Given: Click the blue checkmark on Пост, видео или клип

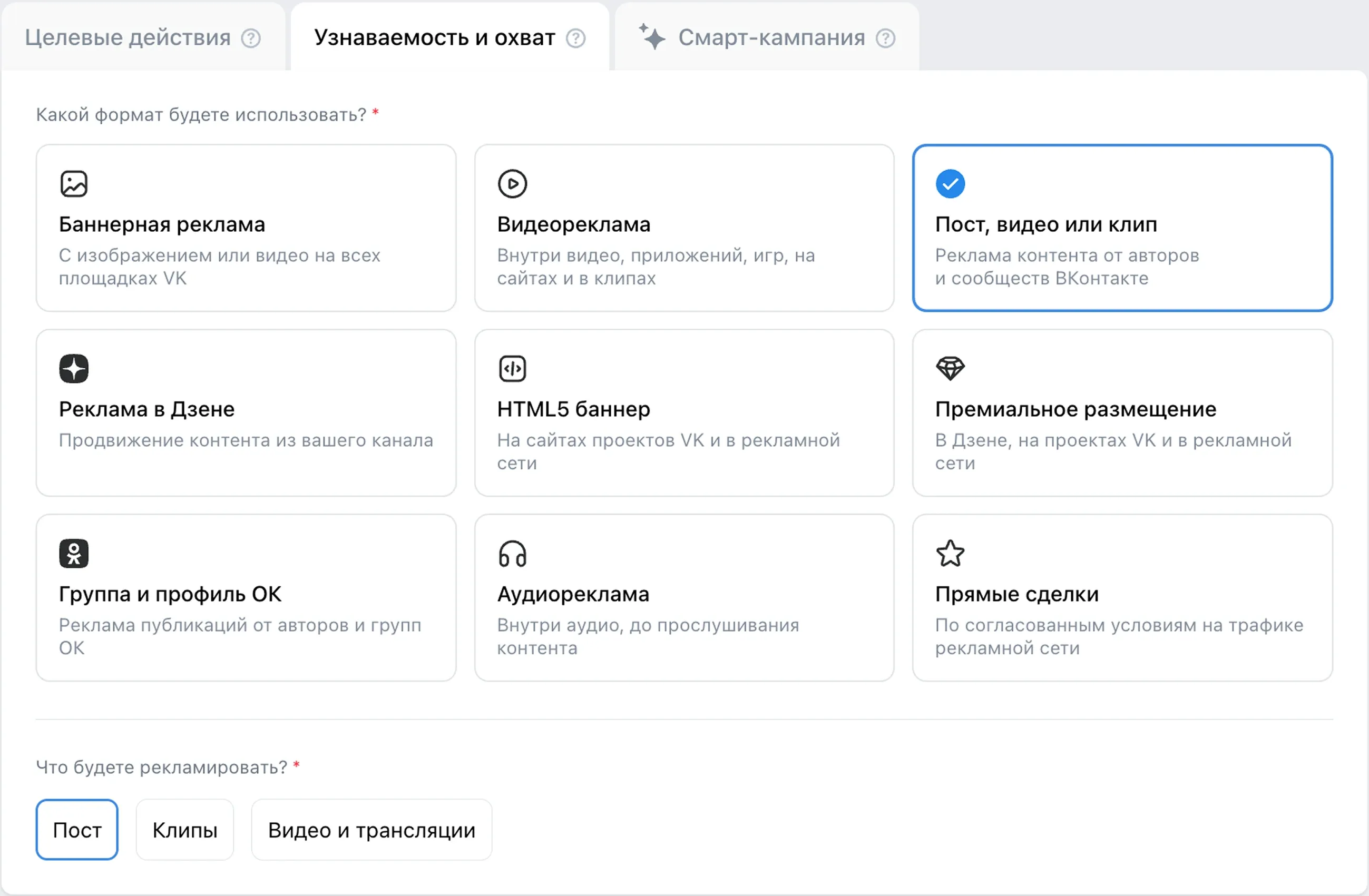Looking at the screenshot, I should [950, 184].
